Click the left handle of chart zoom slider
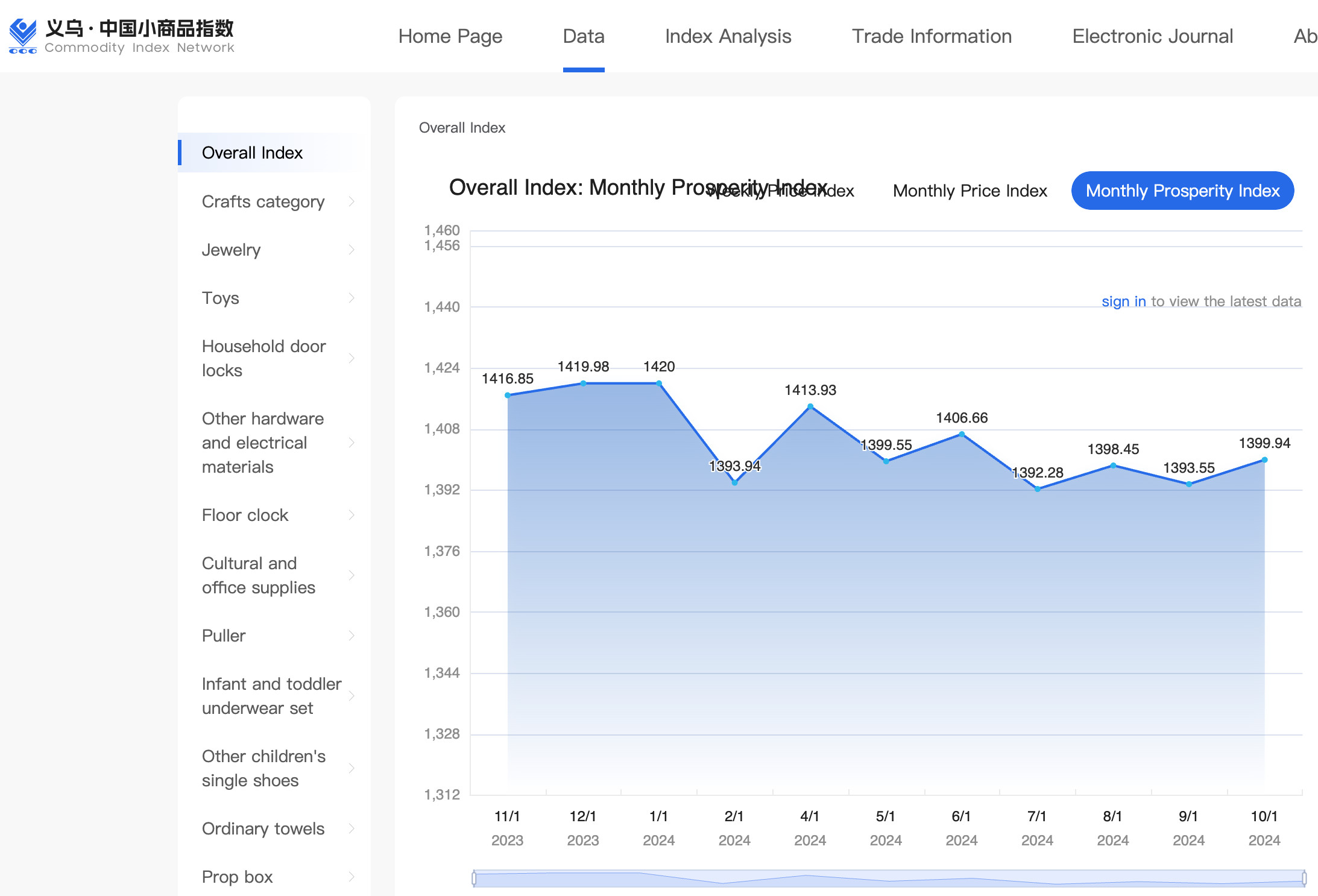The width and height of the screenshot is (1318, 896). pyautogui.click(x=474, y=879)
